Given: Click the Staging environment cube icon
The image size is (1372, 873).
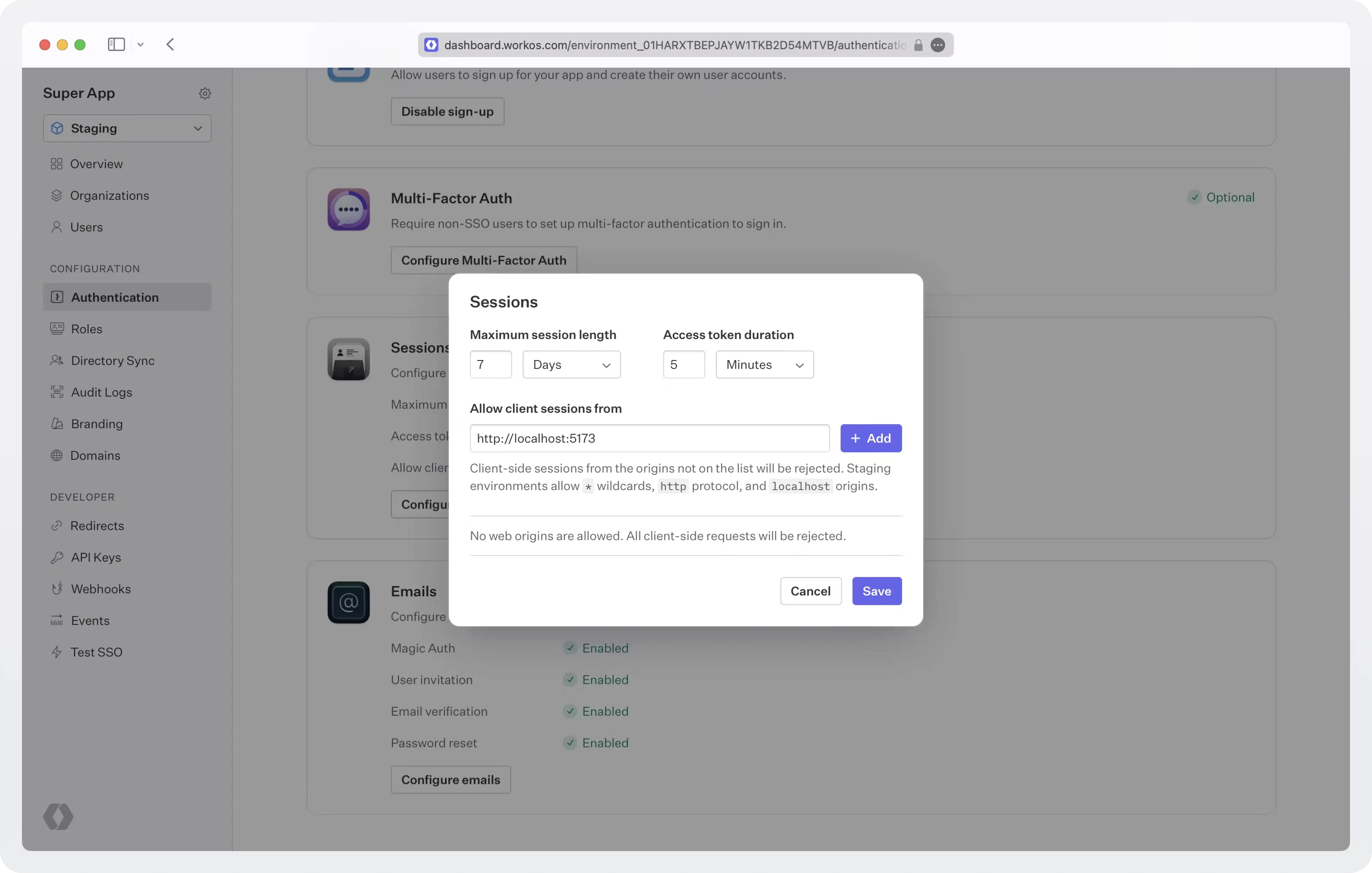Looking at the screenshot, I should tap(57, 128).
